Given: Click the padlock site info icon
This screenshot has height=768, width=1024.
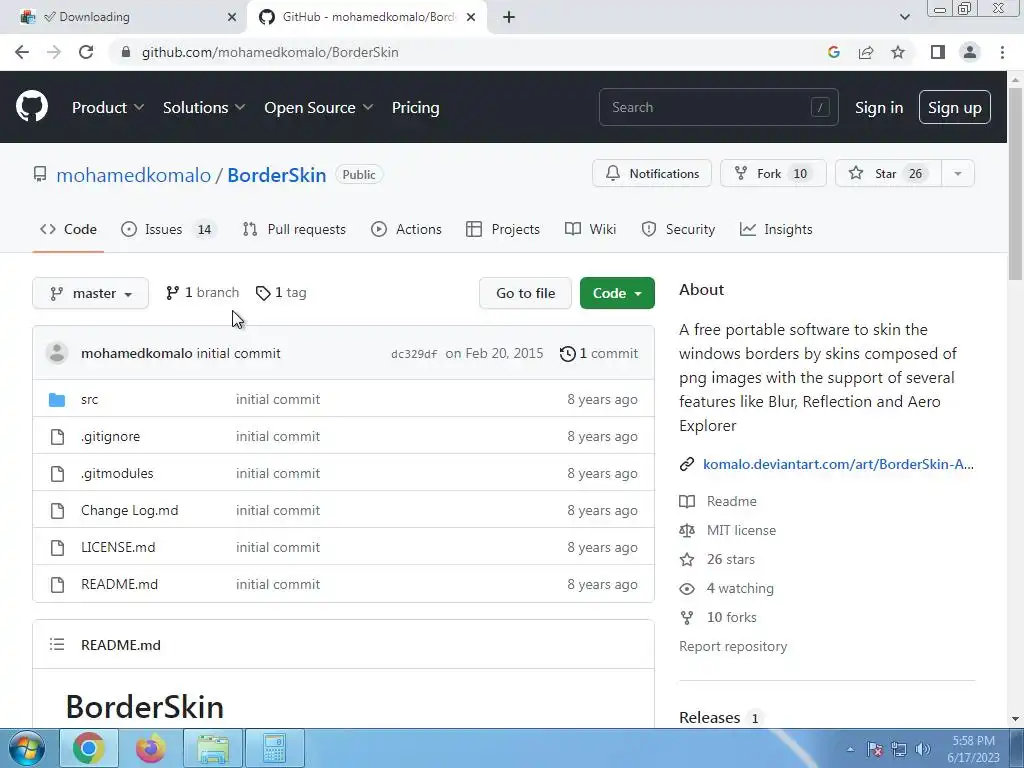Looking at the screenshot, I should click(126, 52).
